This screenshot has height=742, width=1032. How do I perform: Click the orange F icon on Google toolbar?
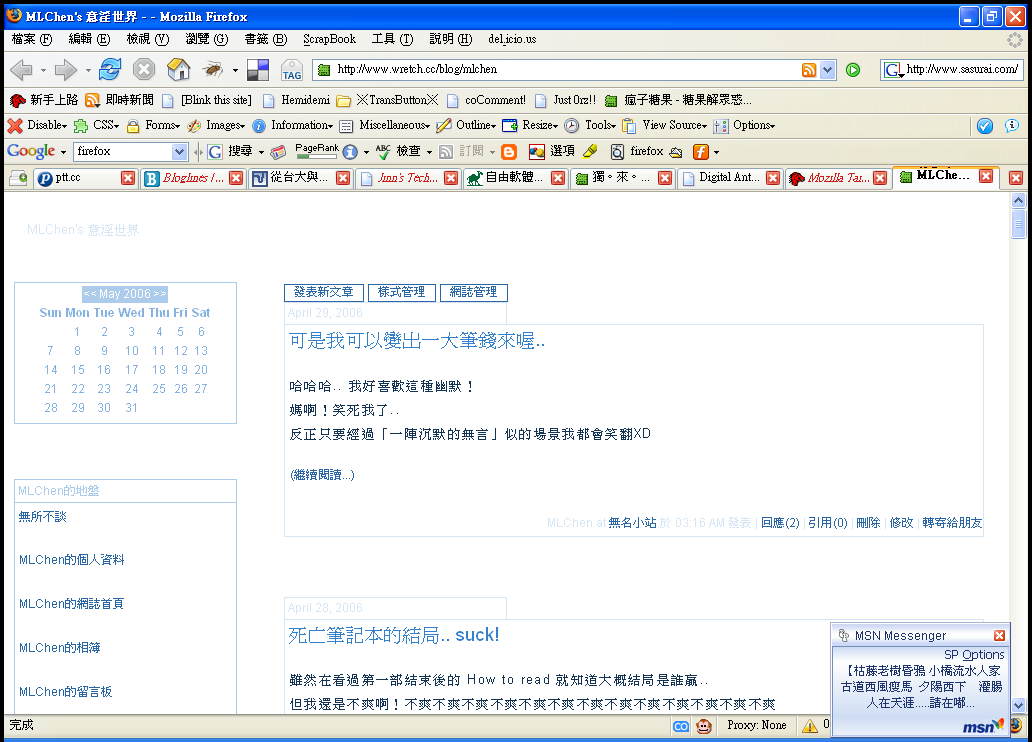coord(701,152)
